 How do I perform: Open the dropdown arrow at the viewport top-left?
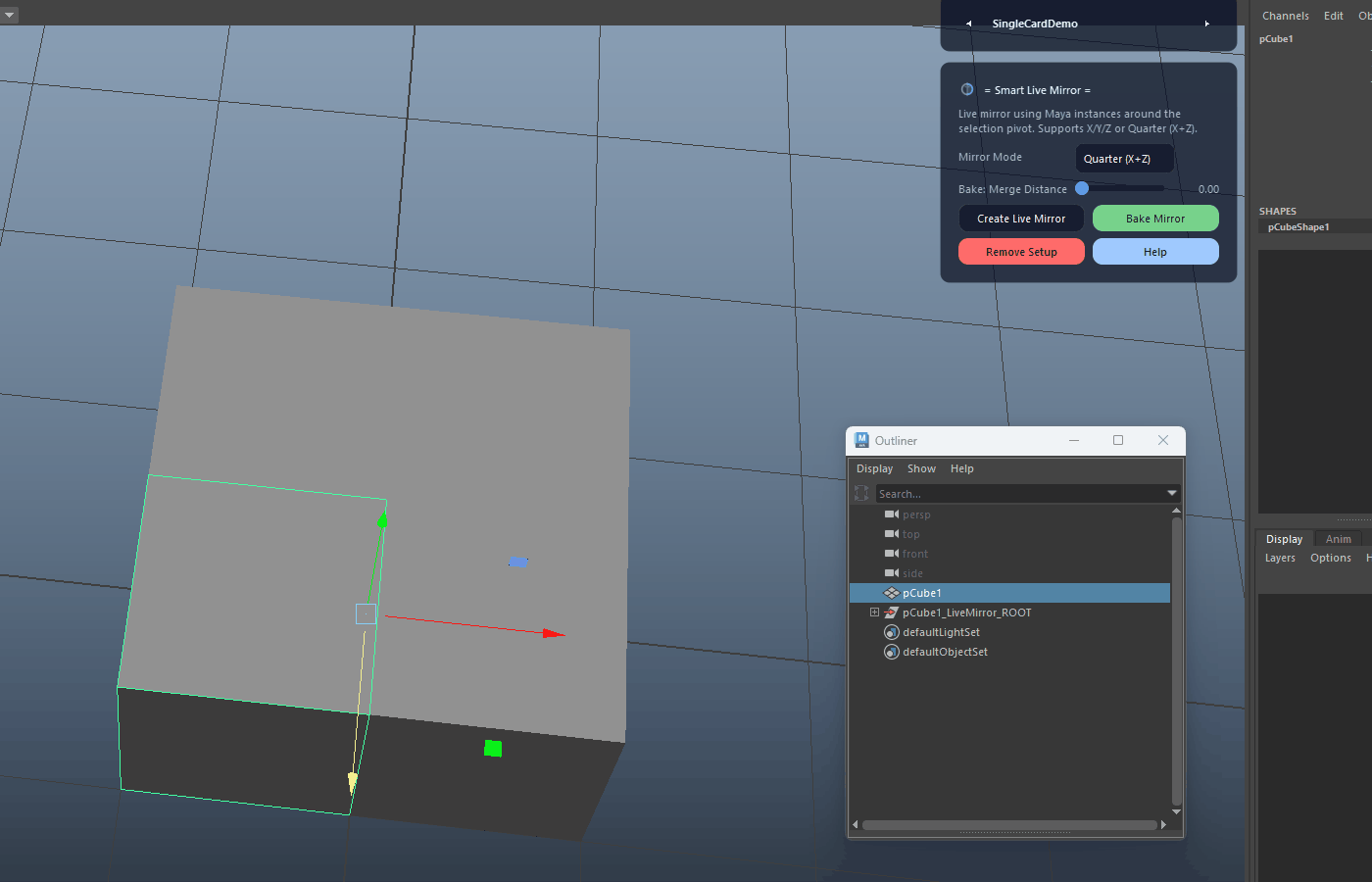coord(9,15)
